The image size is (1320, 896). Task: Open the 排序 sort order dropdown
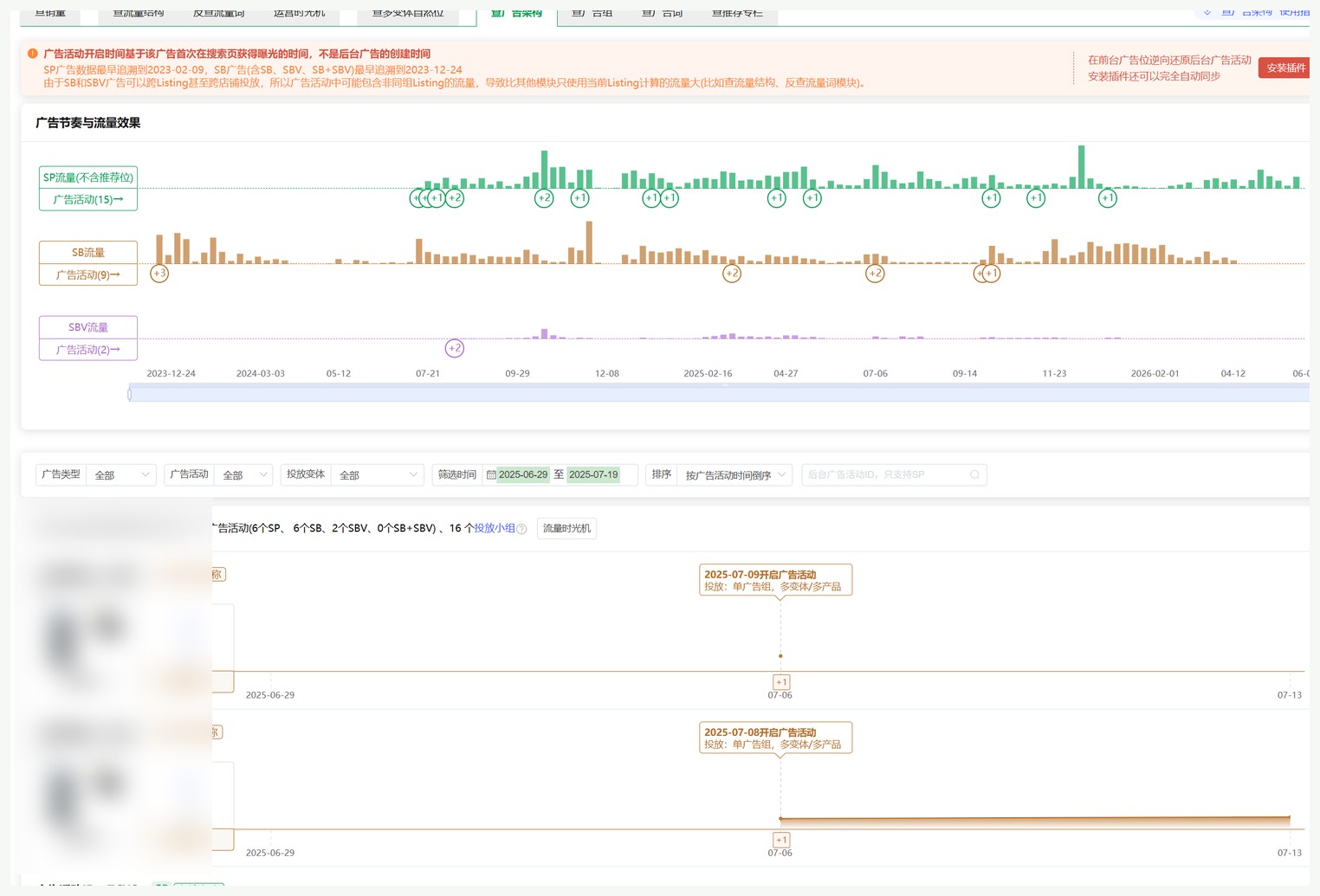(x=734, y=475)
